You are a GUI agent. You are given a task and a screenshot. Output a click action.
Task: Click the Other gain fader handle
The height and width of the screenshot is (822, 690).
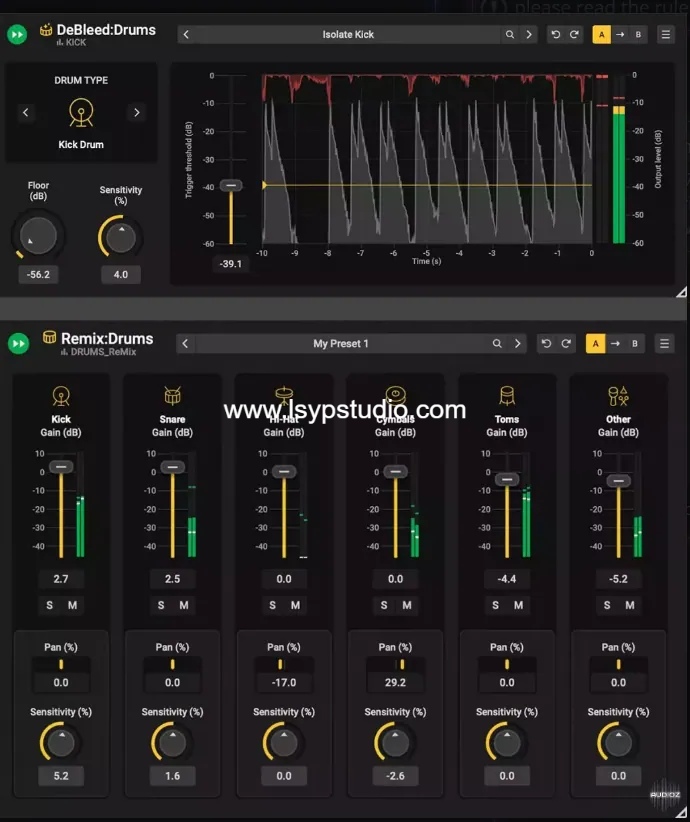pyautogui.click(x=619, y=481)
